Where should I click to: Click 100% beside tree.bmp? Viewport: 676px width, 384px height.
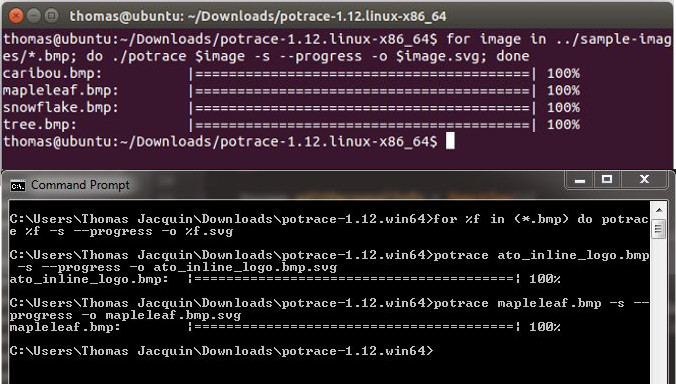coord(563,125)
